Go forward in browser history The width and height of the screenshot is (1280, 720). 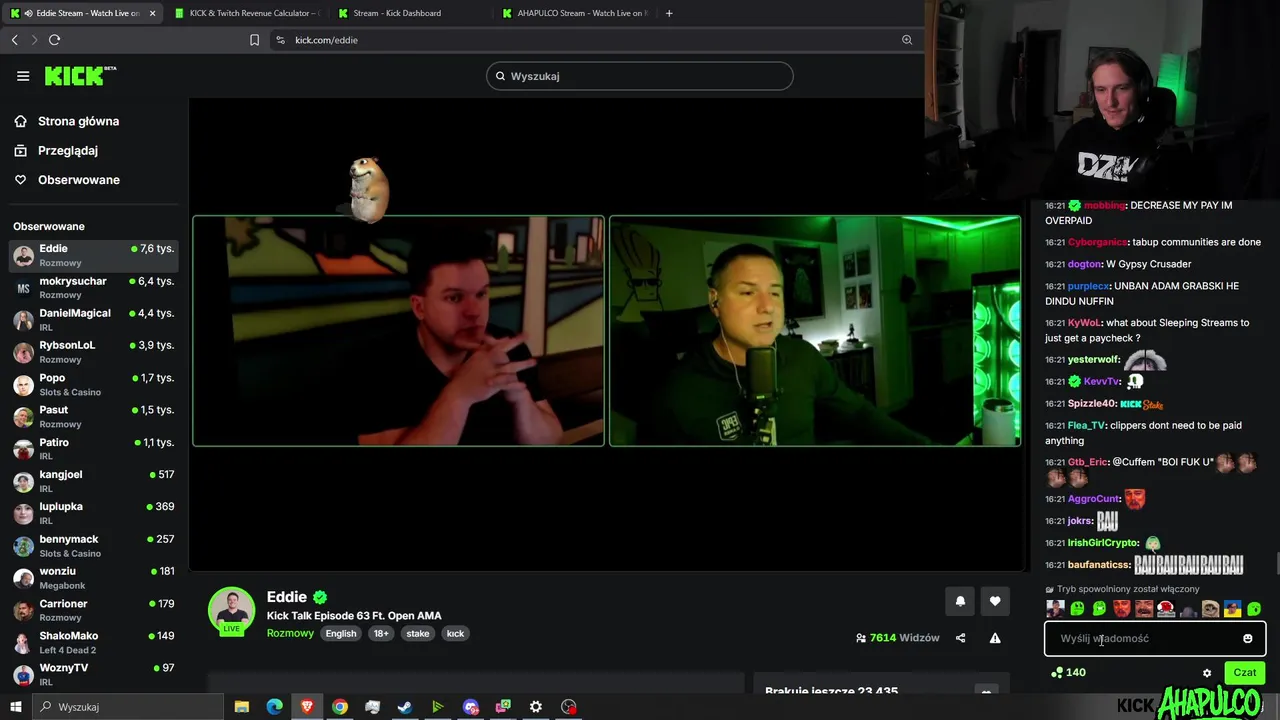34,40
